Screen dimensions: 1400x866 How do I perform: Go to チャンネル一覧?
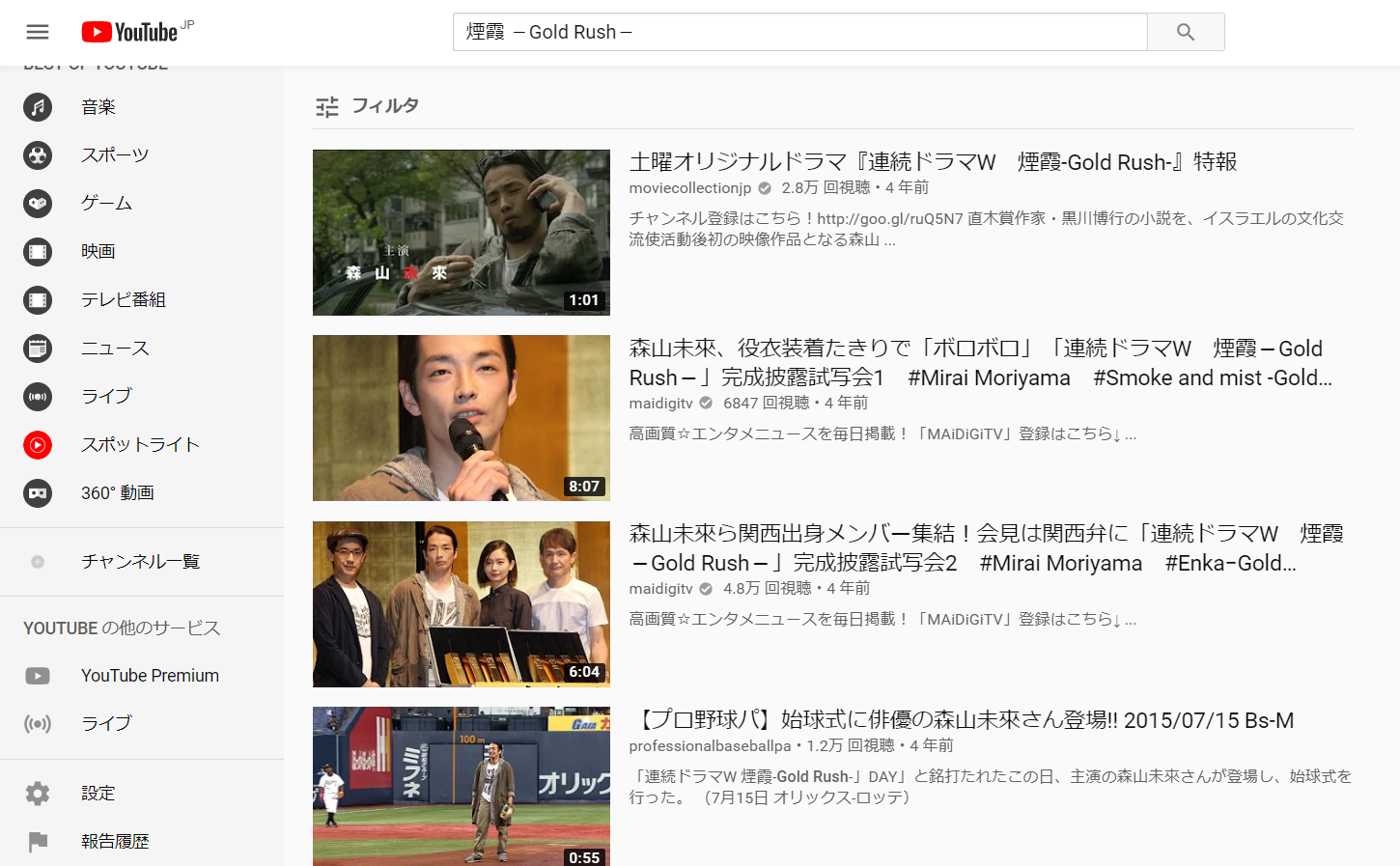142,561
